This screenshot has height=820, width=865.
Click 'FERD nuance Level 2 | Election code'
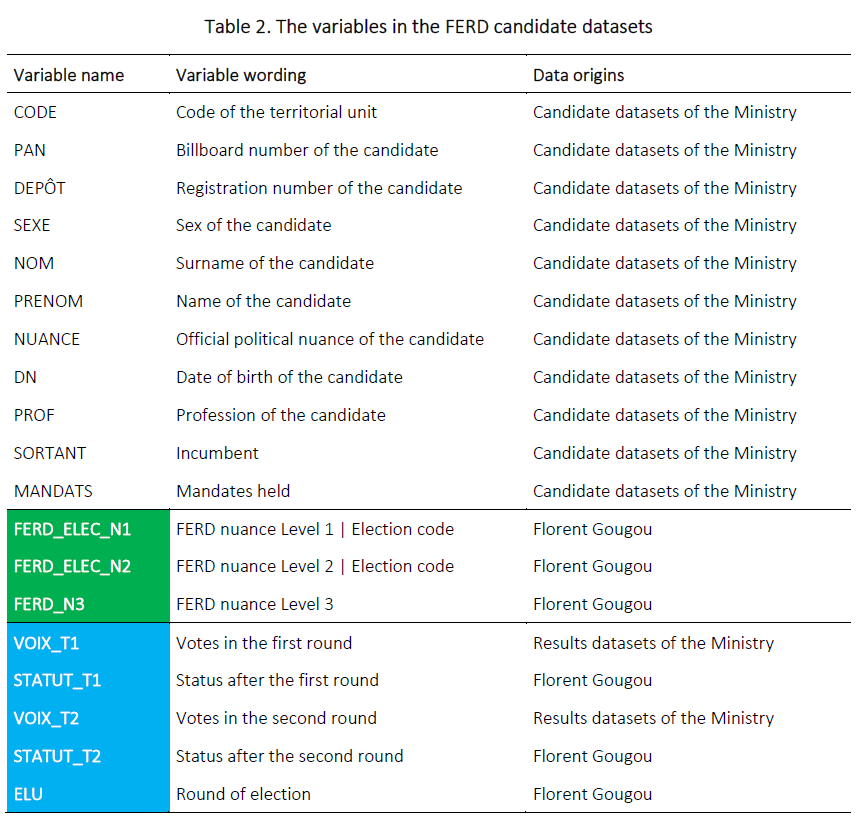pos(314,566)
